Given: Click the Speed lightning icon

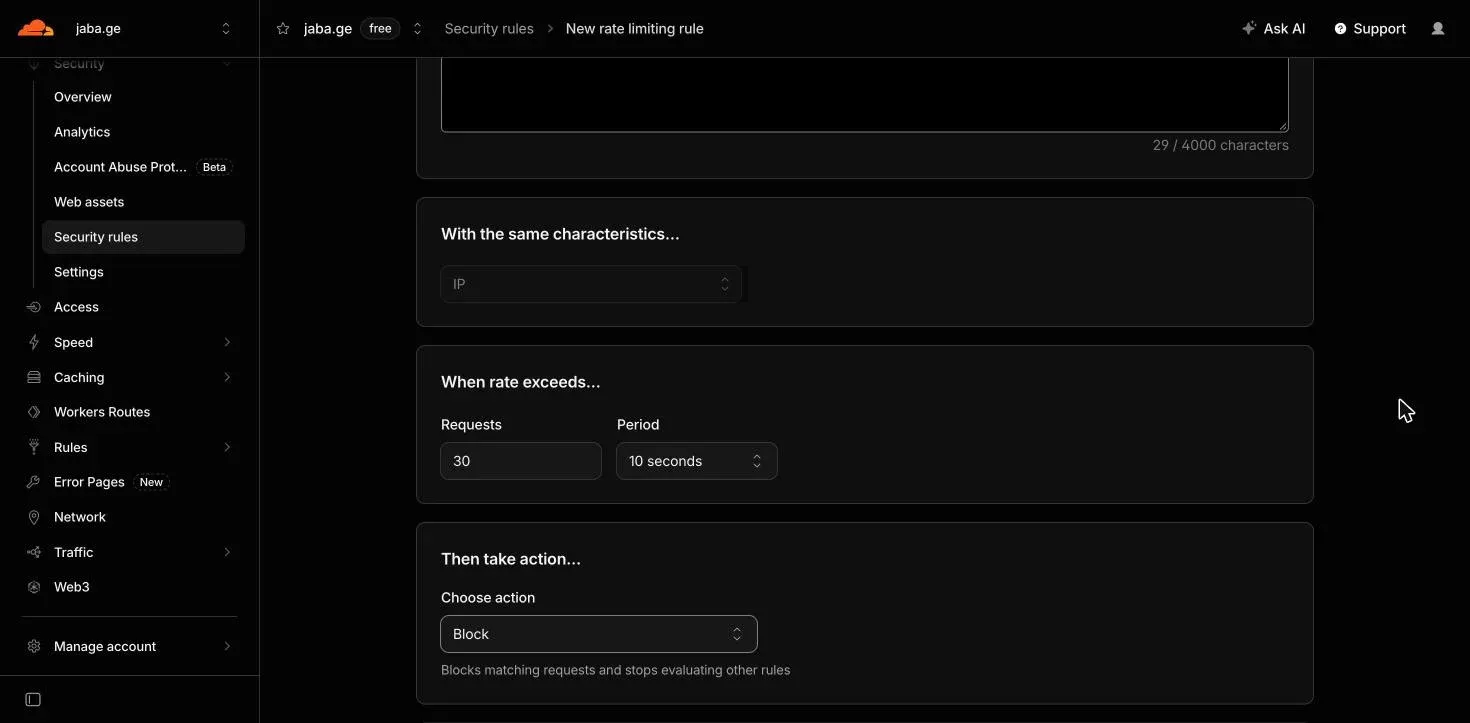Looking at the screenshot, I should point(34,342).
